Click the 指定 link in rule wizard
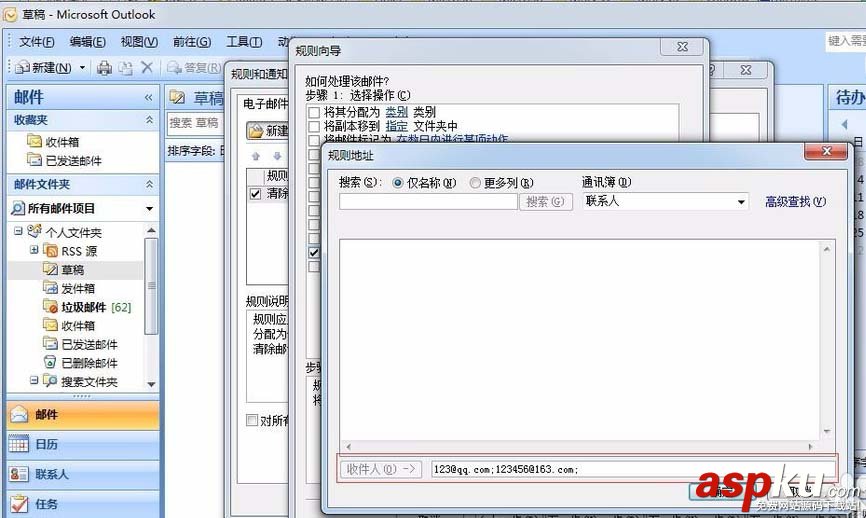This screenshot has height=518, width=866. point(397,126)
